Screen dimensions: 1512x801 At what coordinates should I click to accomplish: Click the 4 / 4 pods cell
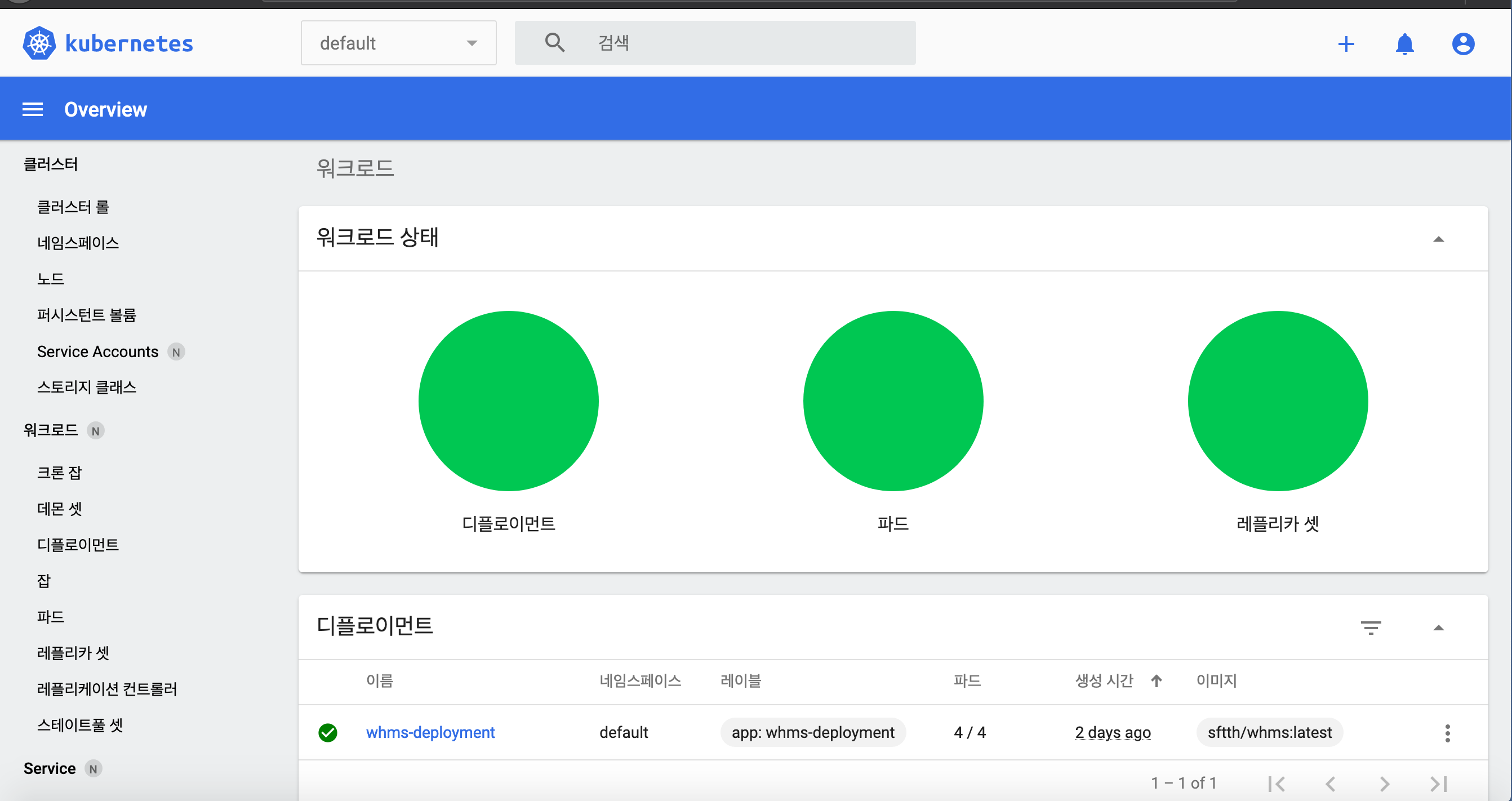970,732
